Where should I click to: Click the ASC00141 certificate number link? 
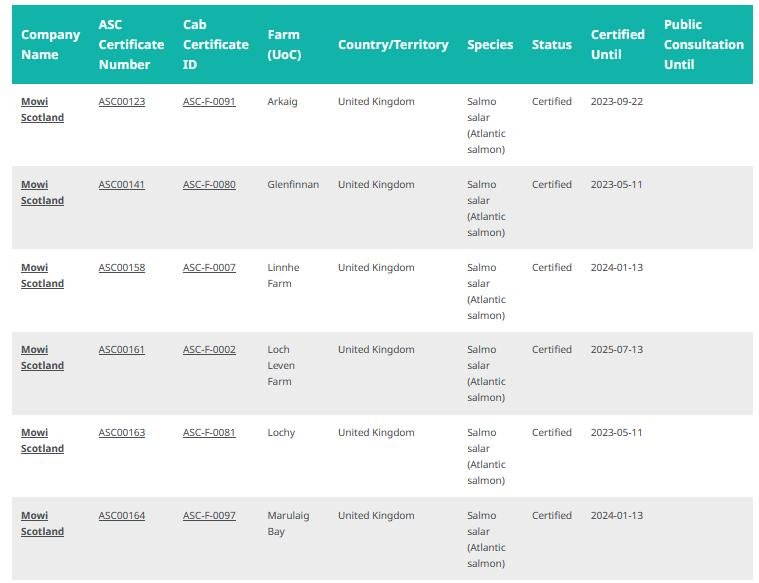pos(121,184)
